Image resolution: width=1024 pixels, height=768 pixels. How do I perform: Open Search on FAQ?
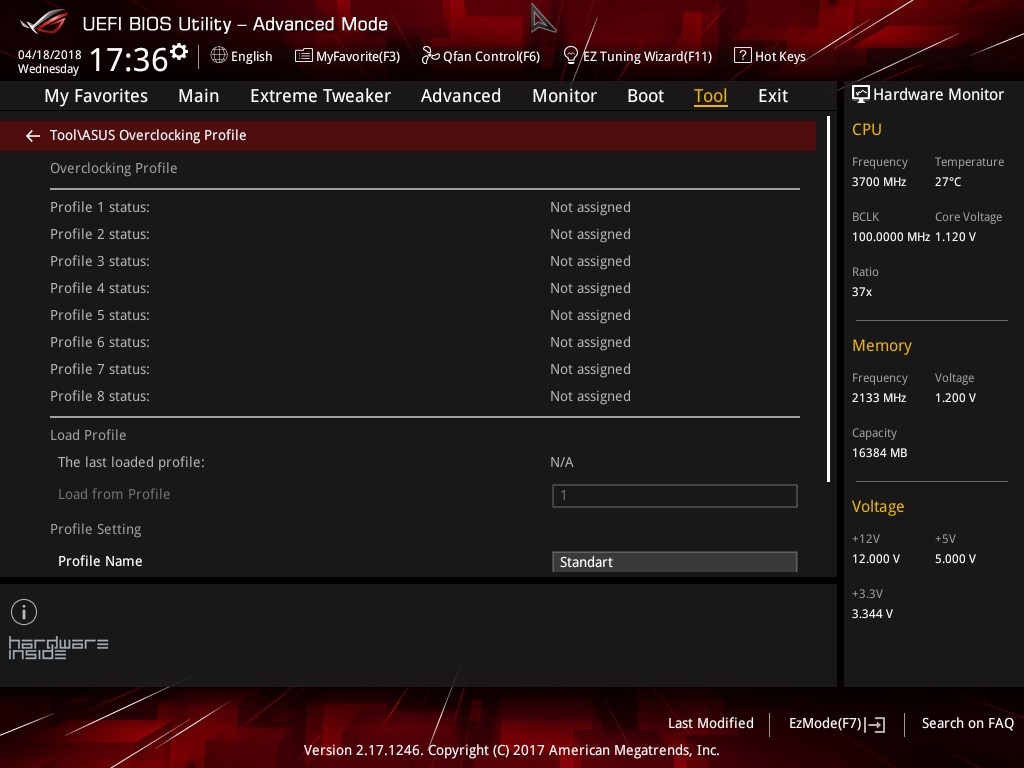pos(967,723)
